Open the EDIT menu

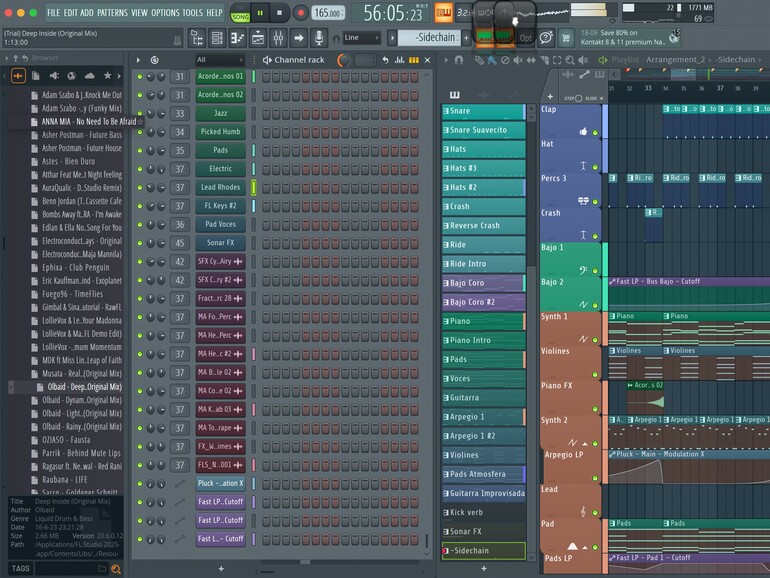pos(70,13)
